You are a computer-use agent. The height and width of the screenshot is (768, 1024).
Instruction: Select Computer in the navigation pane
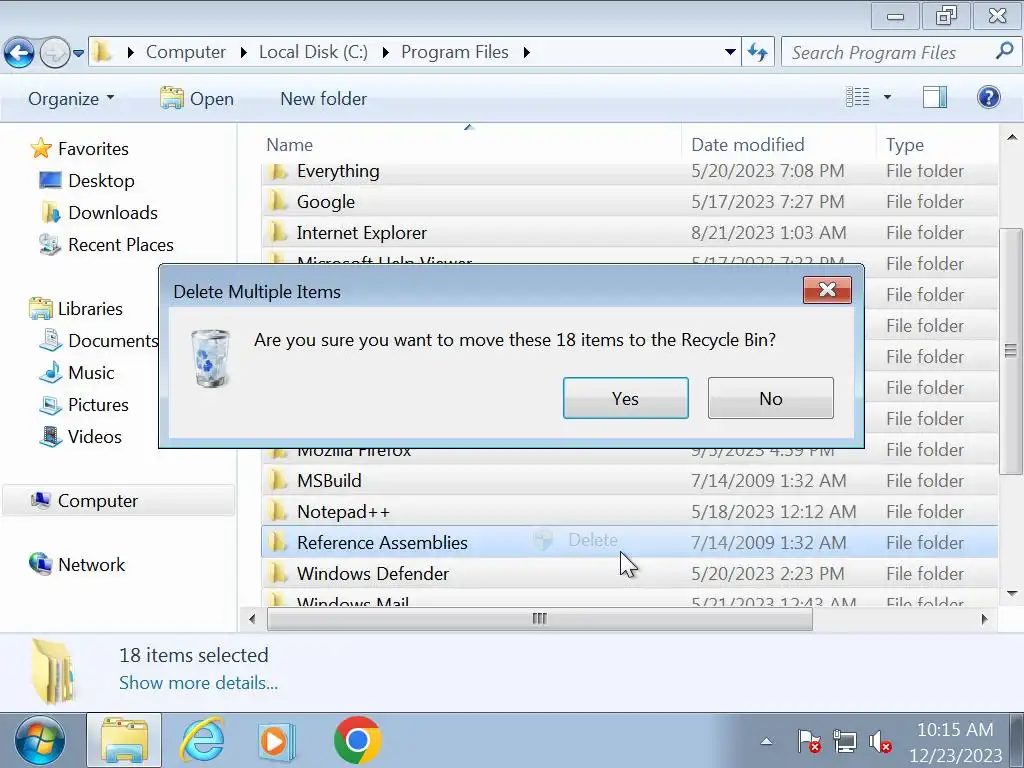click(x=118, y=501)
